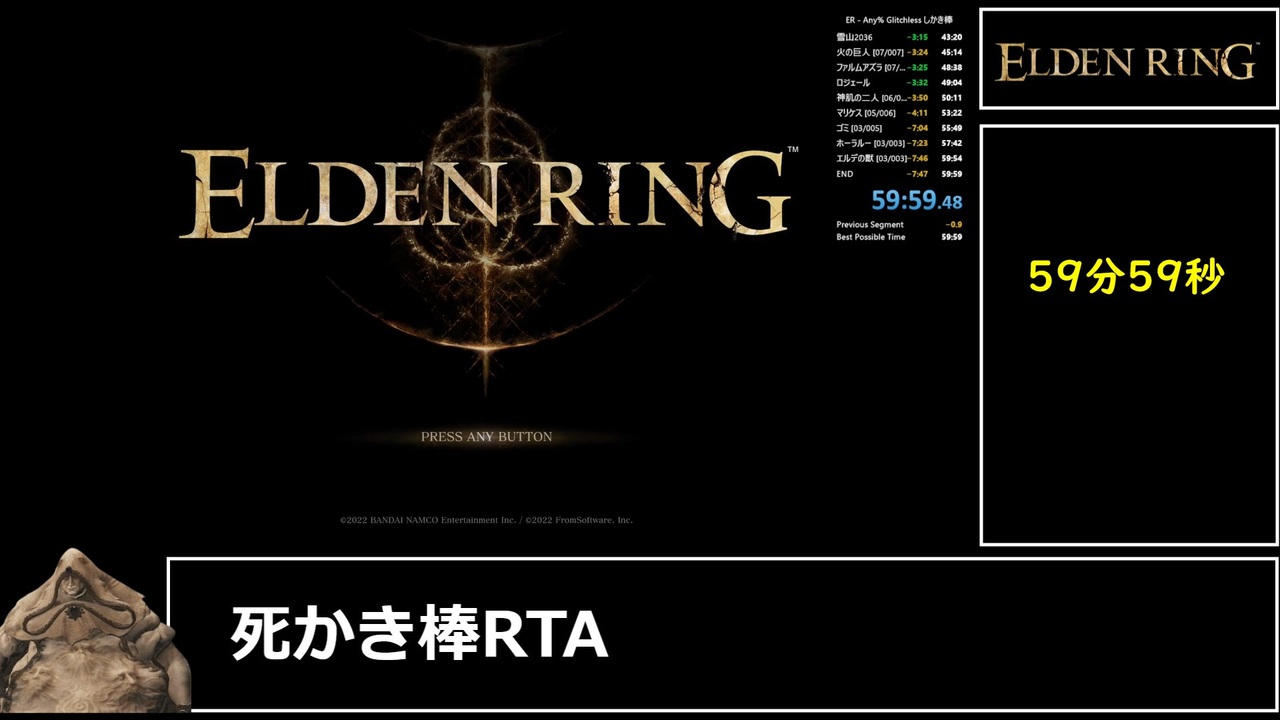The height and width of the screenshot is (720, 1280).
Task: Click the PRESS ANY BUTTON prompt
Action: (x=486, y=437)
